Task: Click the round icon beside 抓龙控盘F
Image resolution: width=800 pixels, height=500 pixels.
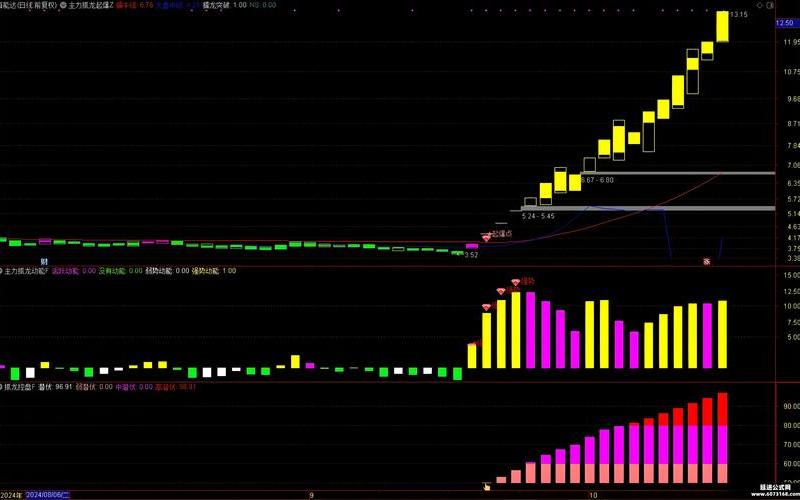Action: (x=2, y=386)
